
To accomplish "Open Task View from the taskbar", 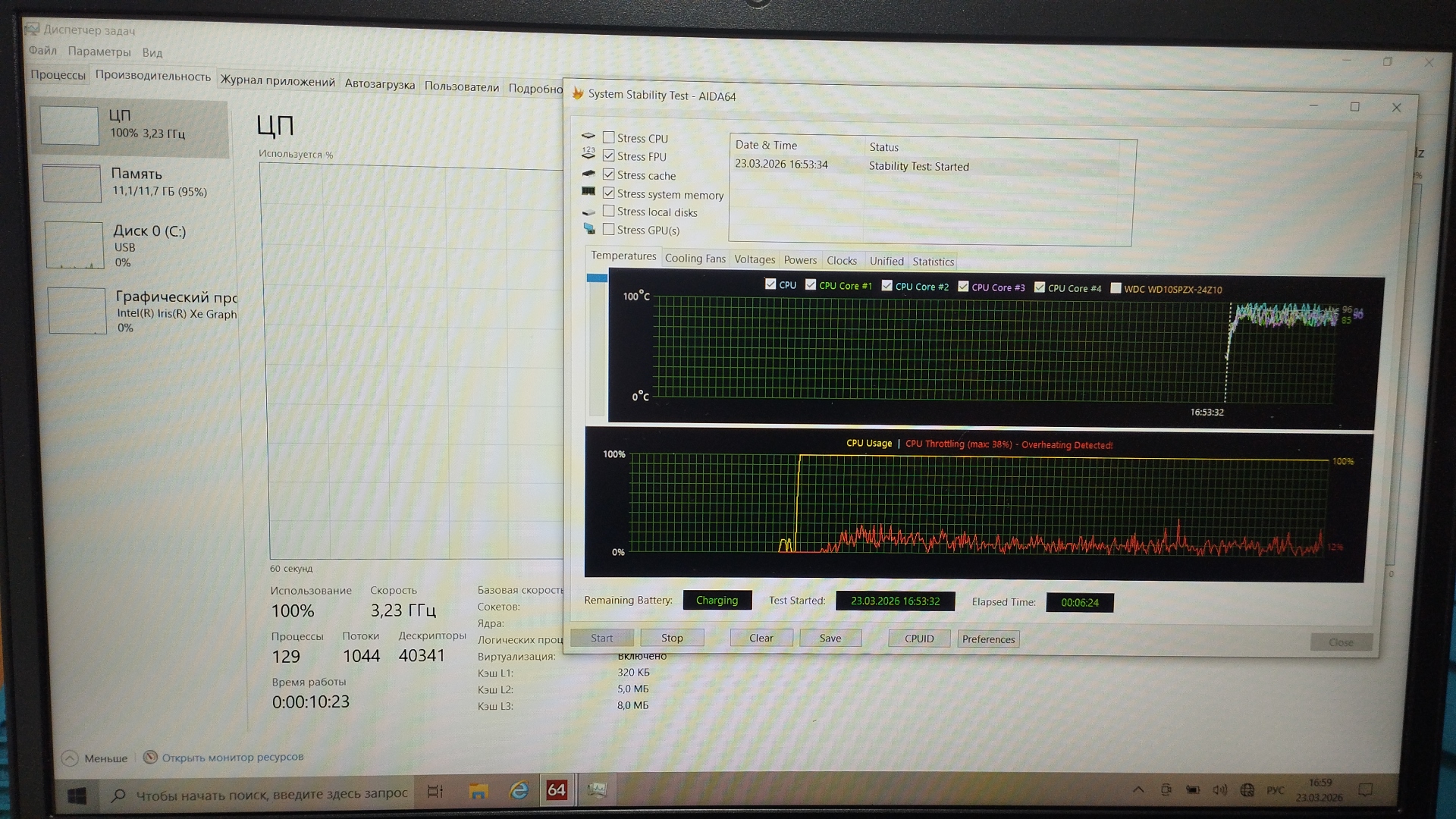I will click(435, 792).
